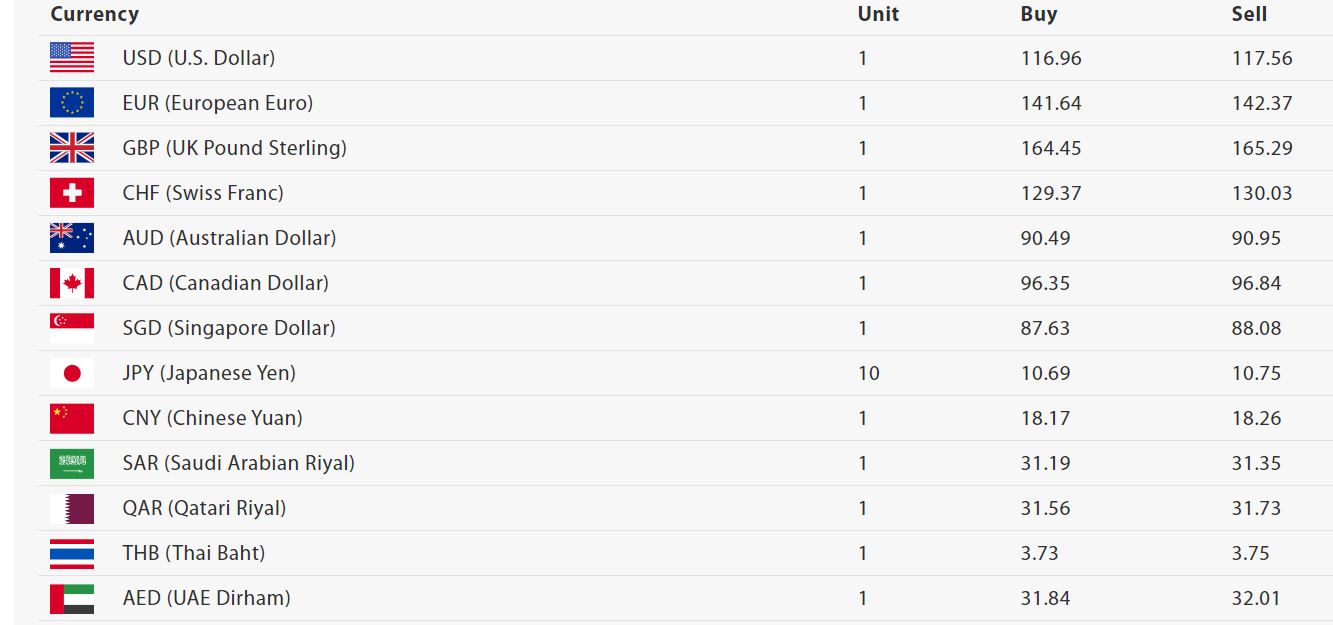
Task: Click the United States flag icon
Action: [x=72, y=58]
